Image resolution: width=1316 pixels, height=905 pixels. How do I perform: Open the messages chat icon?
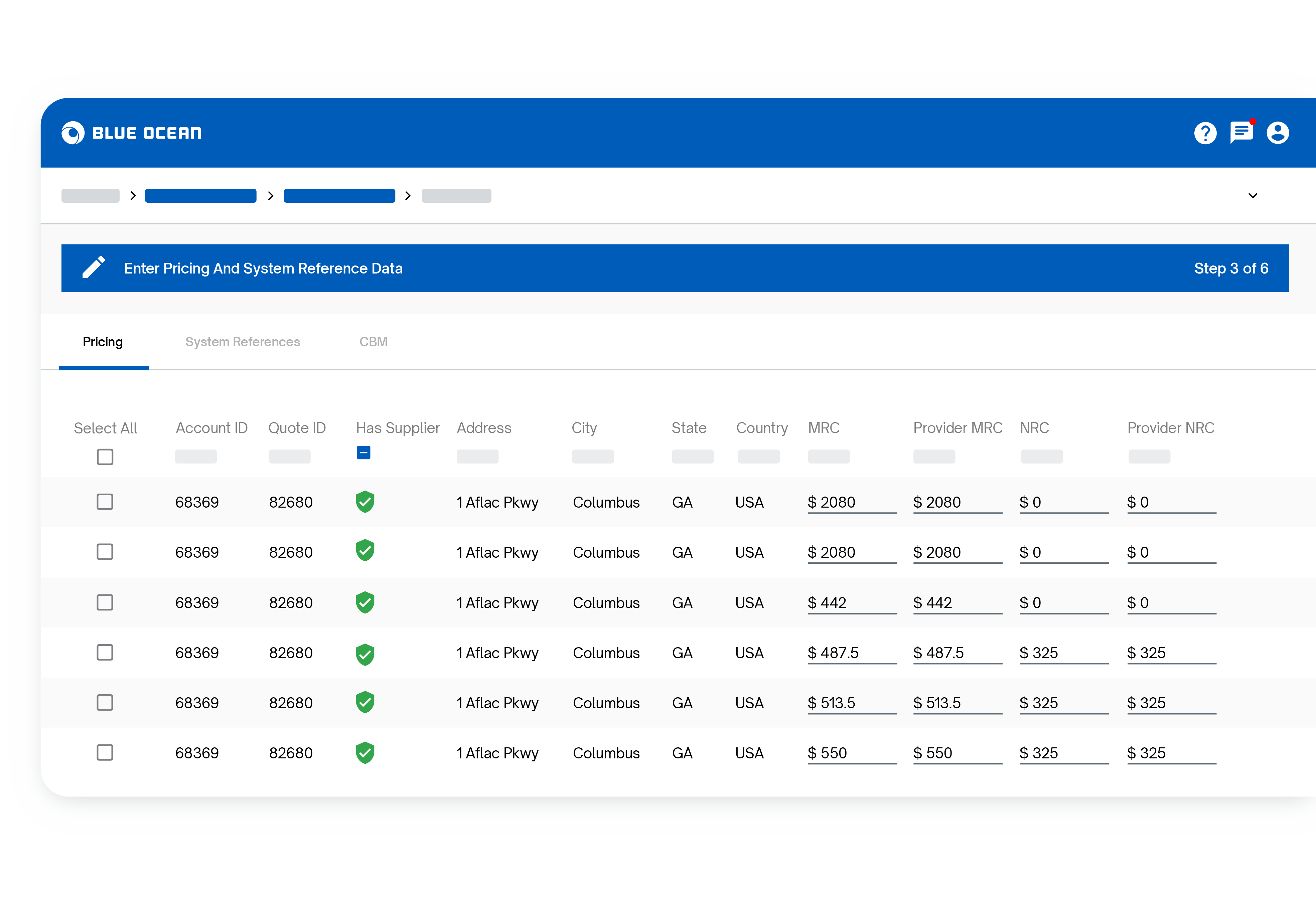pyautogui.click(x=1241, y=133)
